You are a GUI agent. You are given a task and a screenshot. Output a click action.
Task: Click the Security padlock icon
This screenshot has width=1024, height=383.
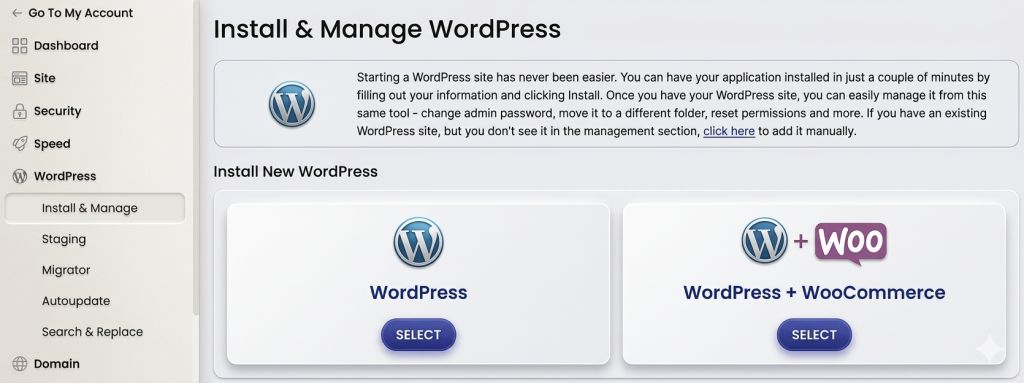20,111
